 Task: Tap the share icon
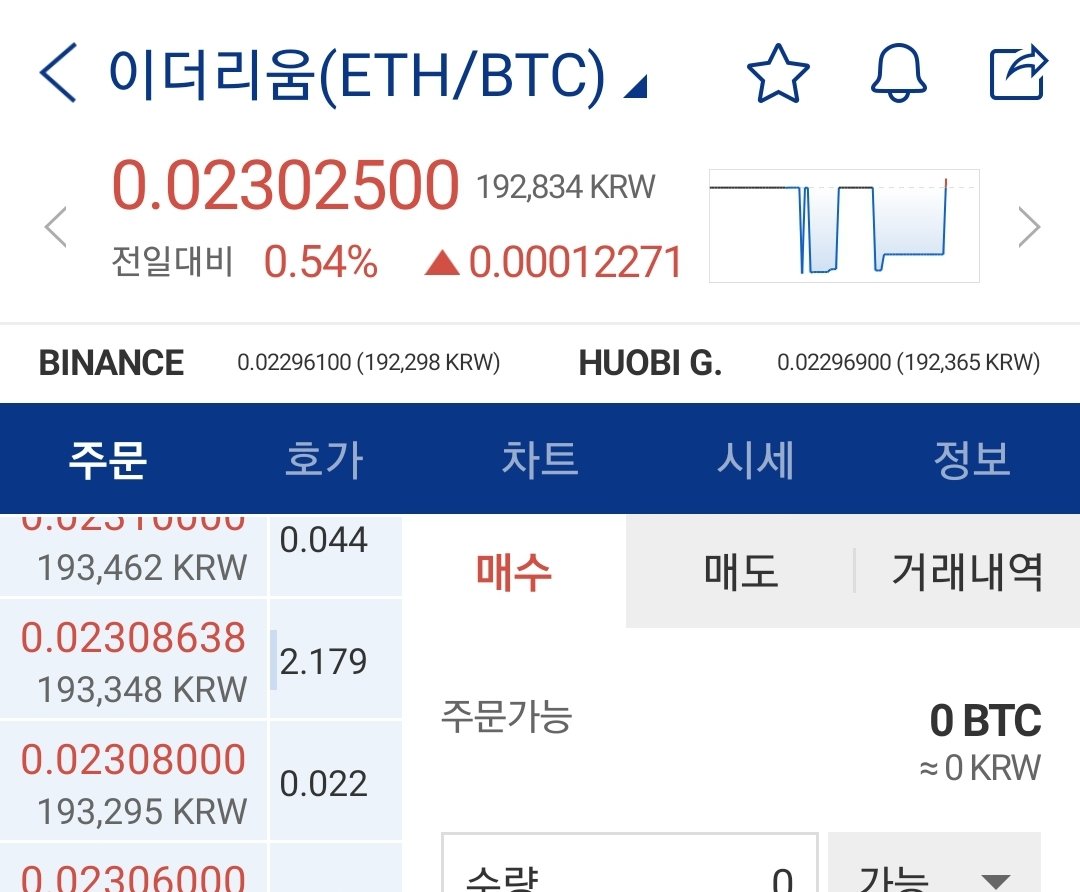pos(1017,74)
